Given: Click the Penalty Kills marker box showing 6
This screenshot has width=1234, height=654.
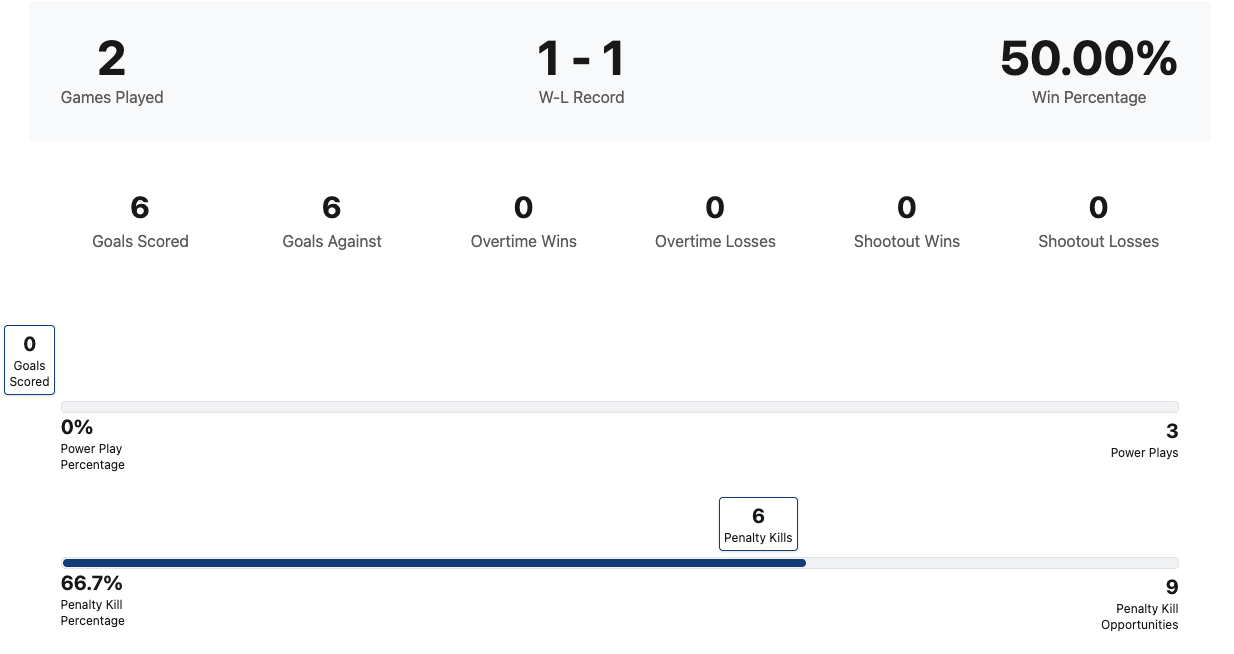Looking at the screenshot, I should 758,524.
